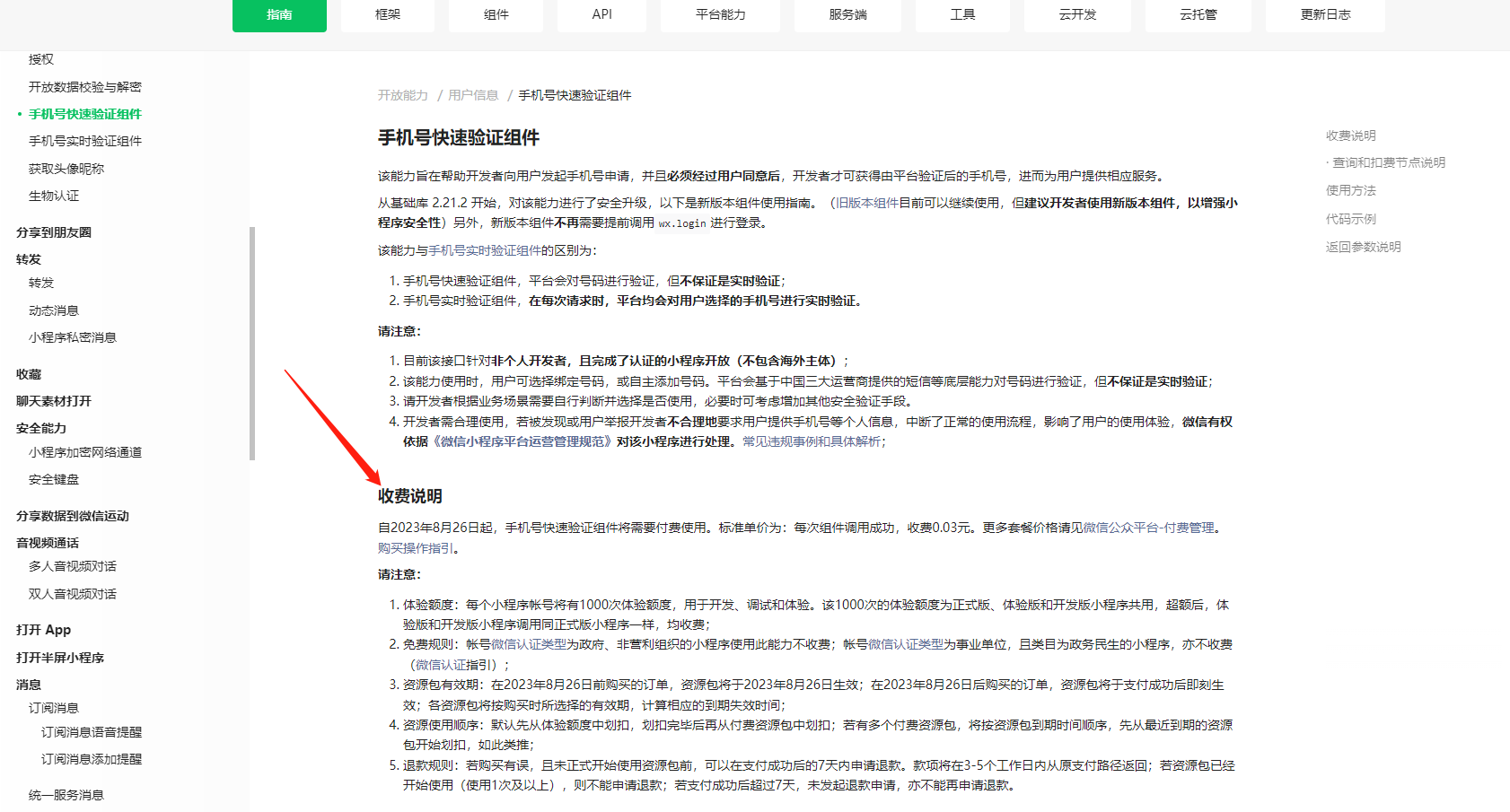The image size is (1510, 812).
Task: Open 安全键盘 in the sidebar
Action: (54, 479)
